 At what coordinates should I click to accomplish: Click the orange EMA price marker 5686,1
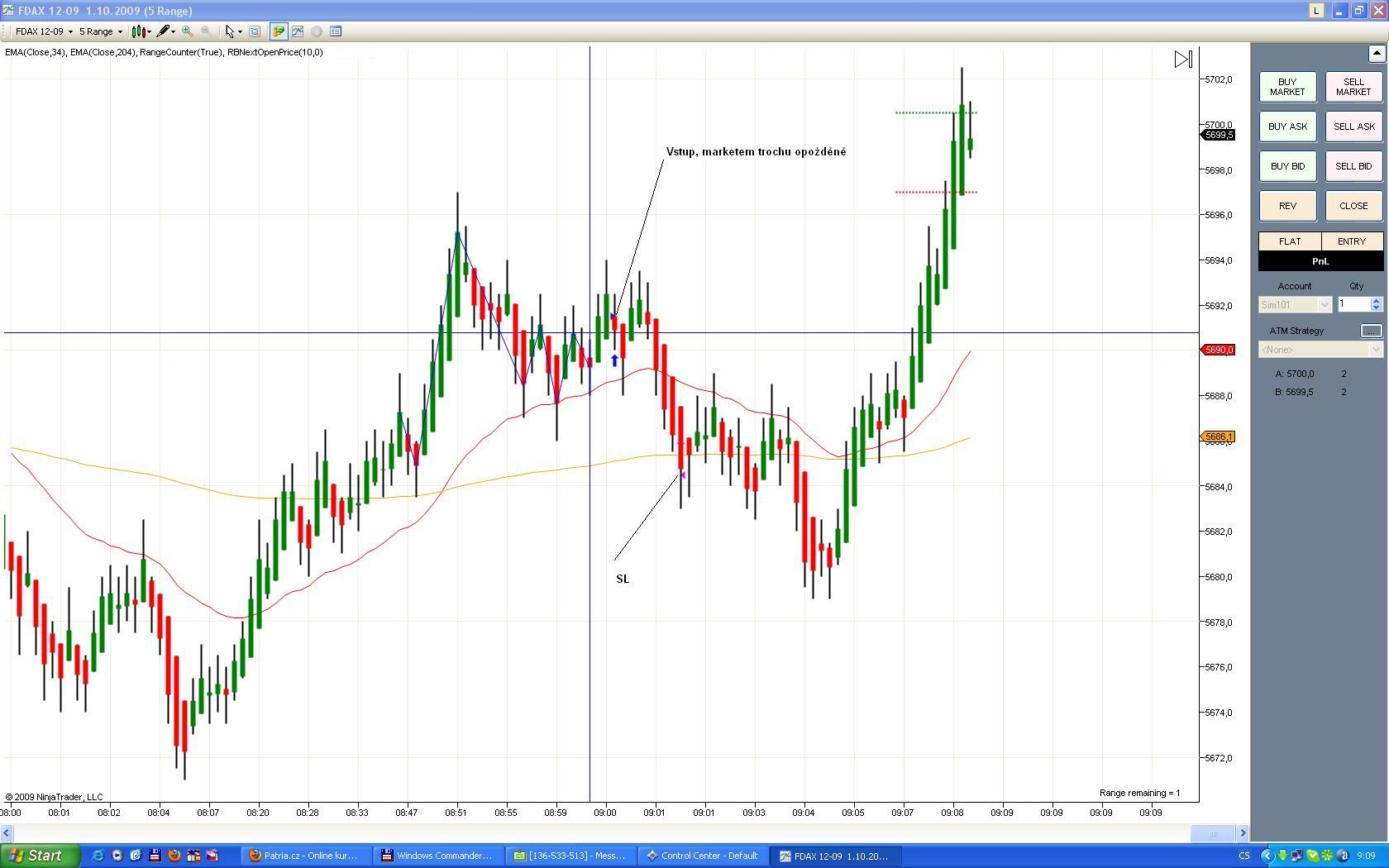coord(1219,436)
